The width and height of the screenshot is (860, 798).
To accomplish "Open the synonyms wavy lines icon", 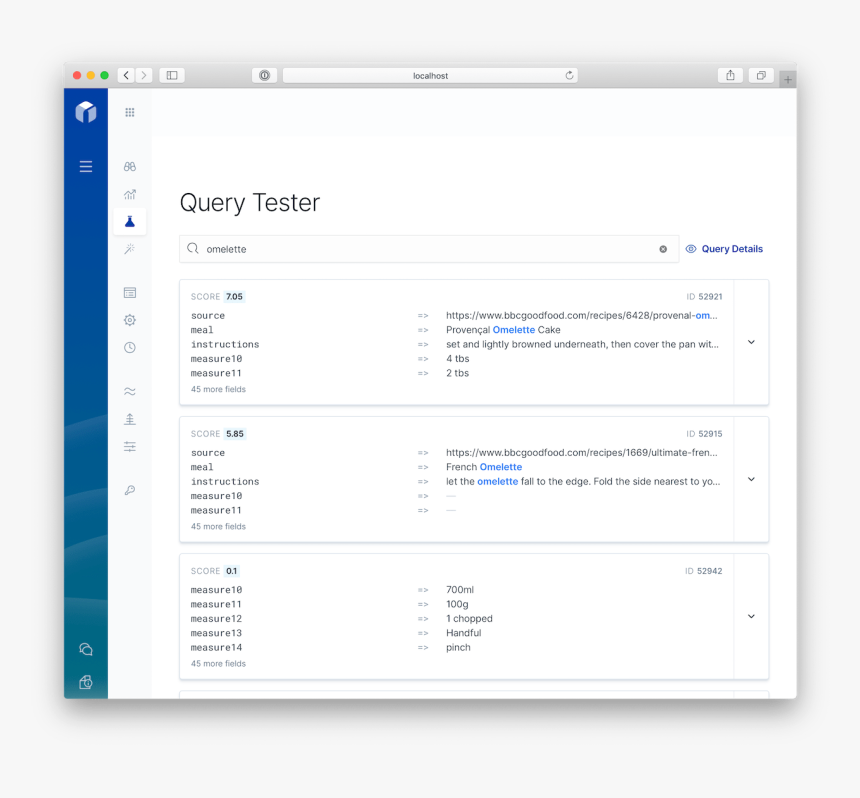I will tap(129, 392).
